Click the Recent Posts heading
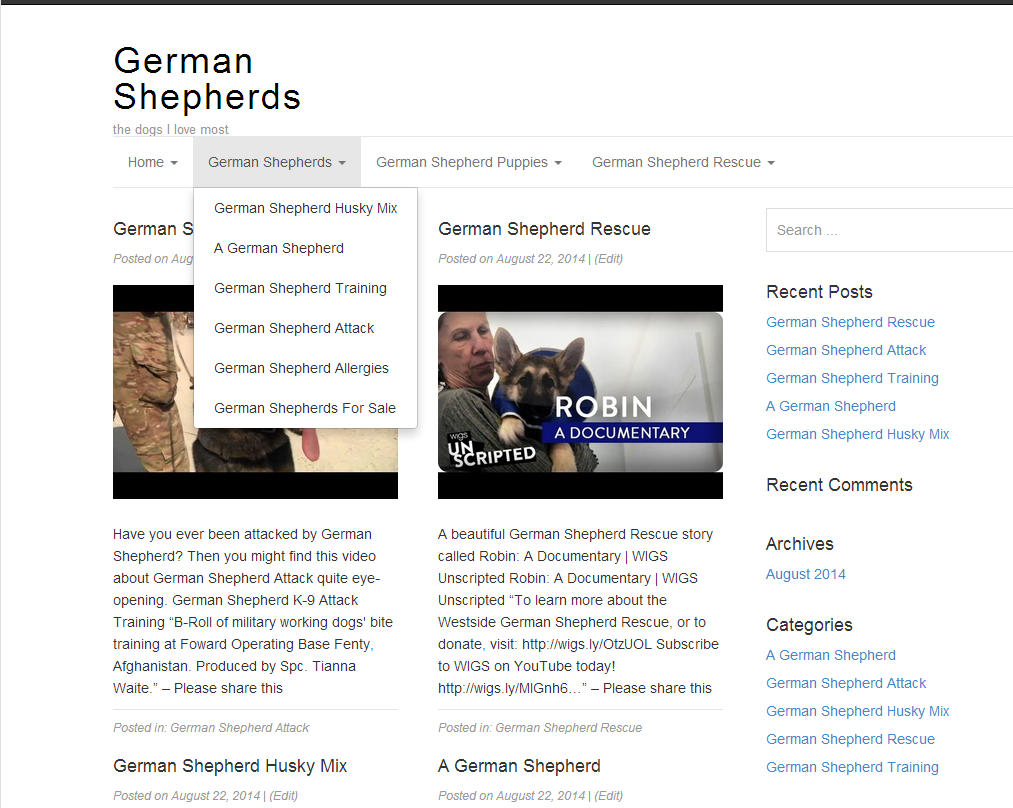Screen dimensions: 1013x808 (x=819, y=292)
